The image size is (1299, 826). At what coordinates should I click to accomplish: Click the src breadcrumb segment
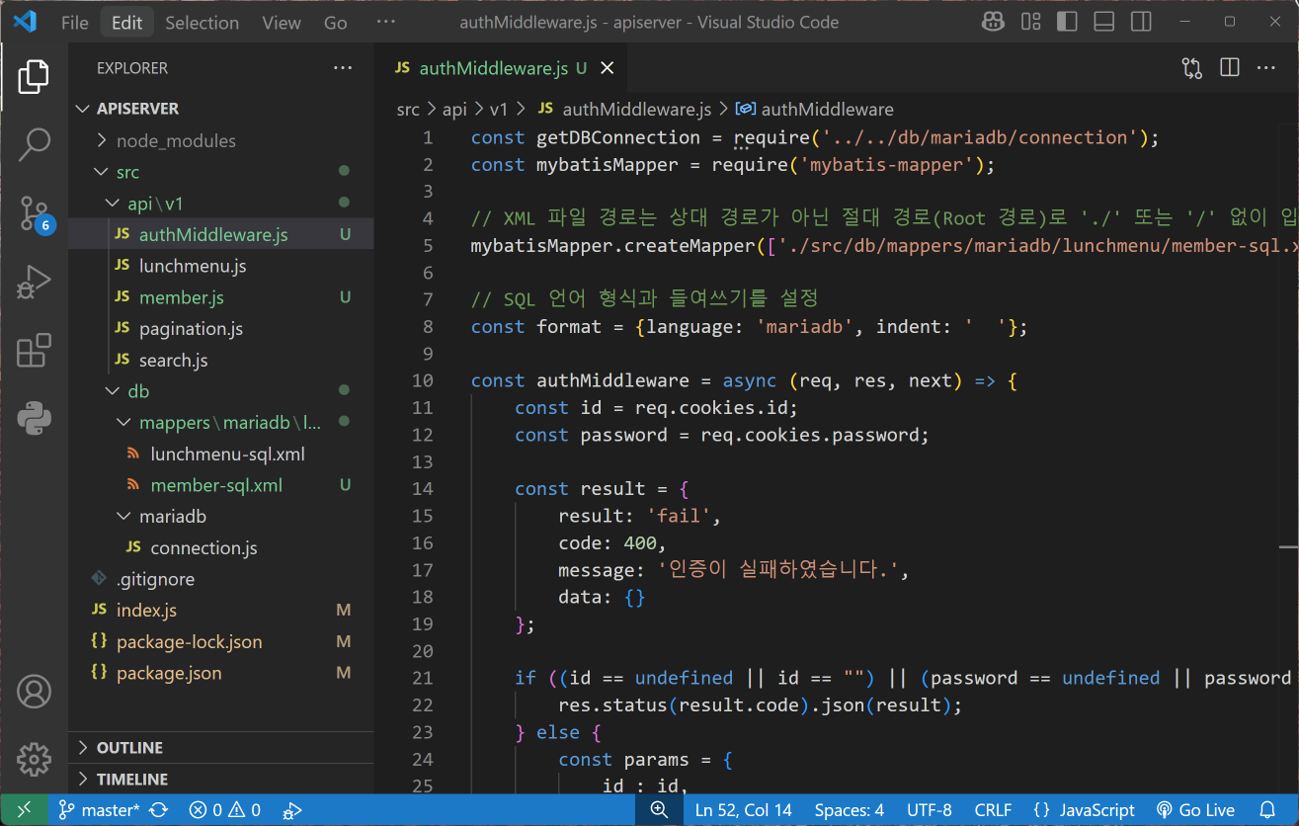click(x=408, y=109)
